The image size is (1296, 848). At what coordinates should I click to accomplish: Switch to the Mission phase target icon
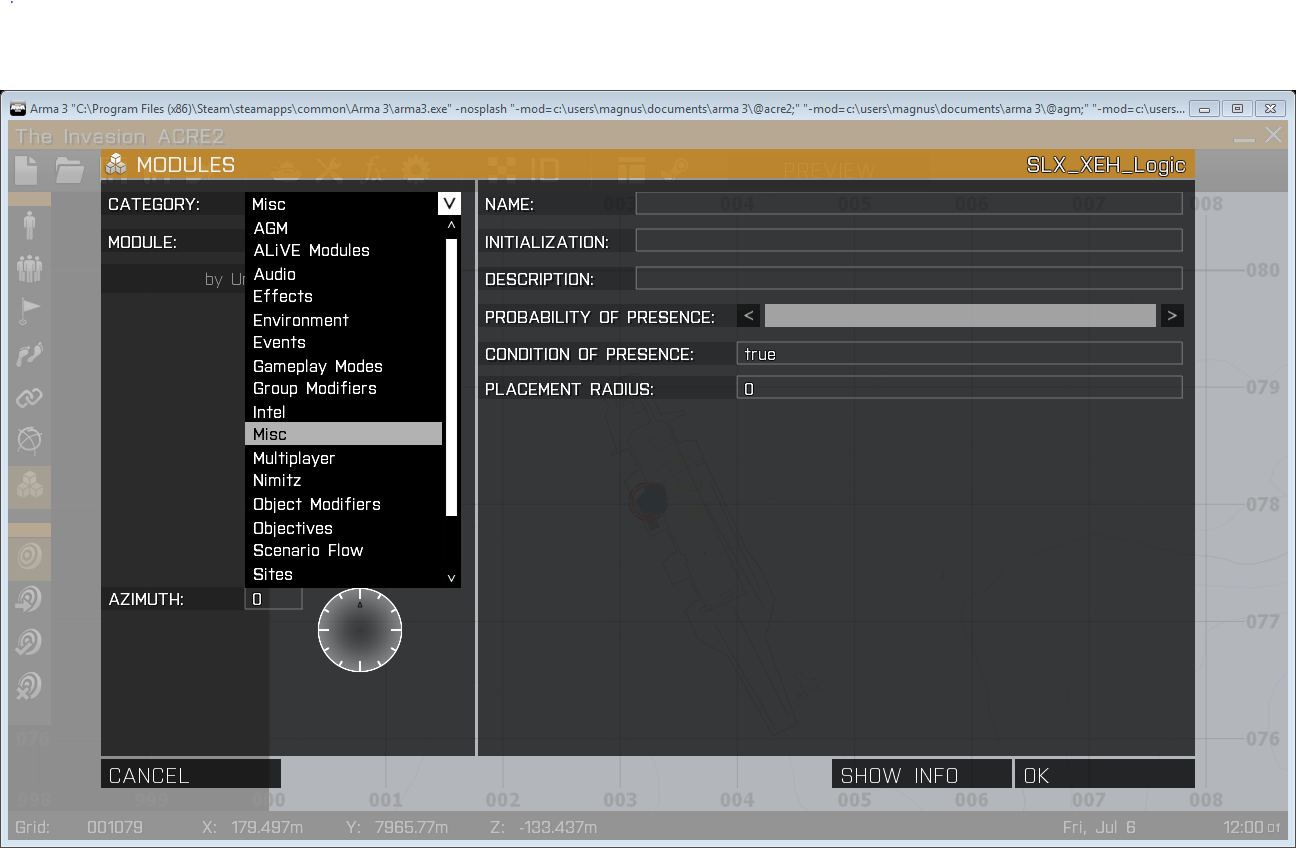coord(30,556)
